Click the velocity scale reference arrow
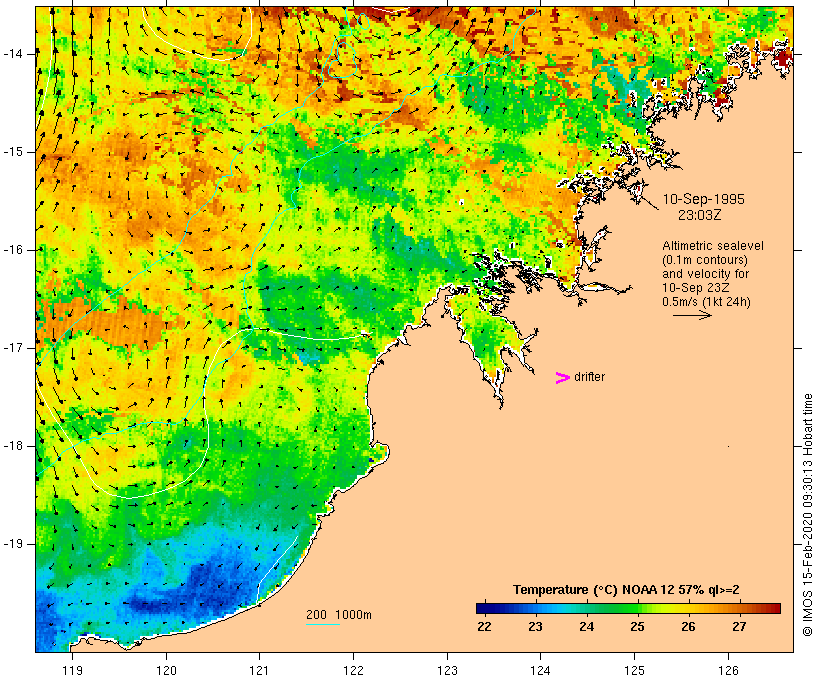The height and width of the screenshot is (680, 820). pos(692,315)
